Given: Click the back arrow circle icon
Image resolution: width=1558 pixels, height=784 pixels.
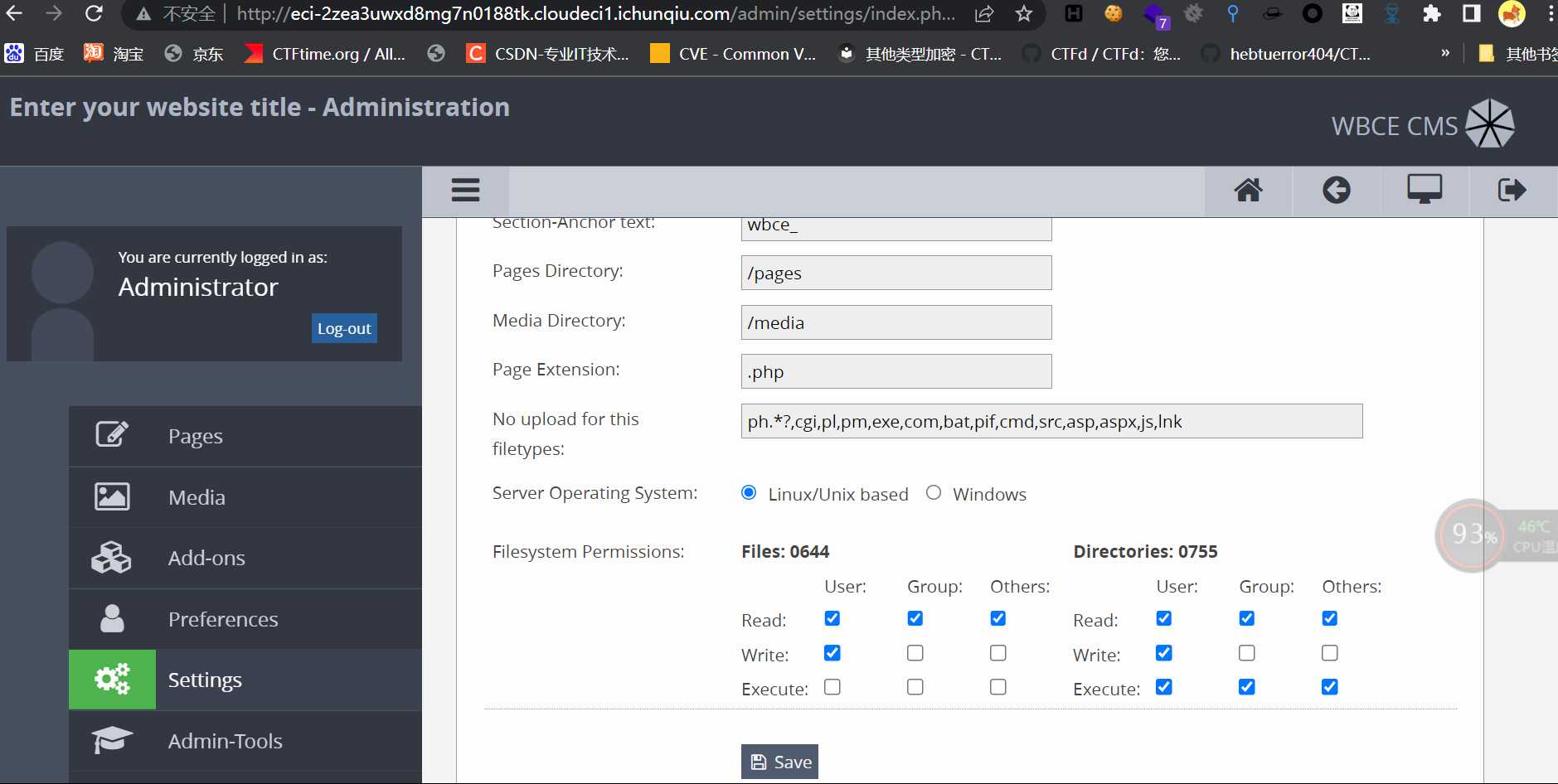Looking at the screenshot, I should 1336,191.
